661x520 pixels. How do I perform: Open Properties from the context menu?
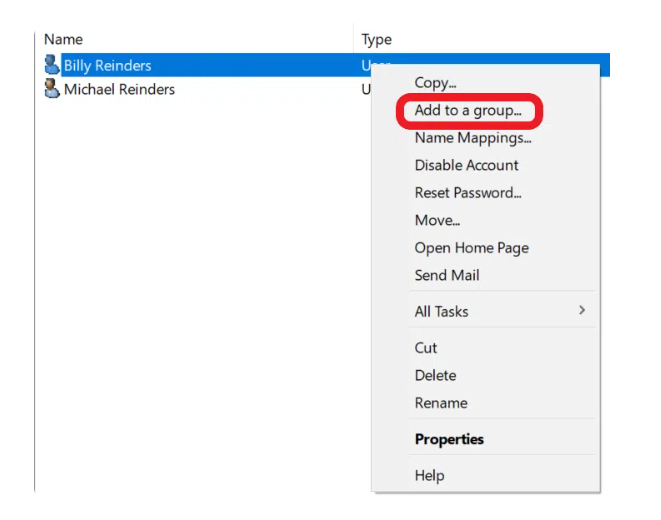[449, 439]
